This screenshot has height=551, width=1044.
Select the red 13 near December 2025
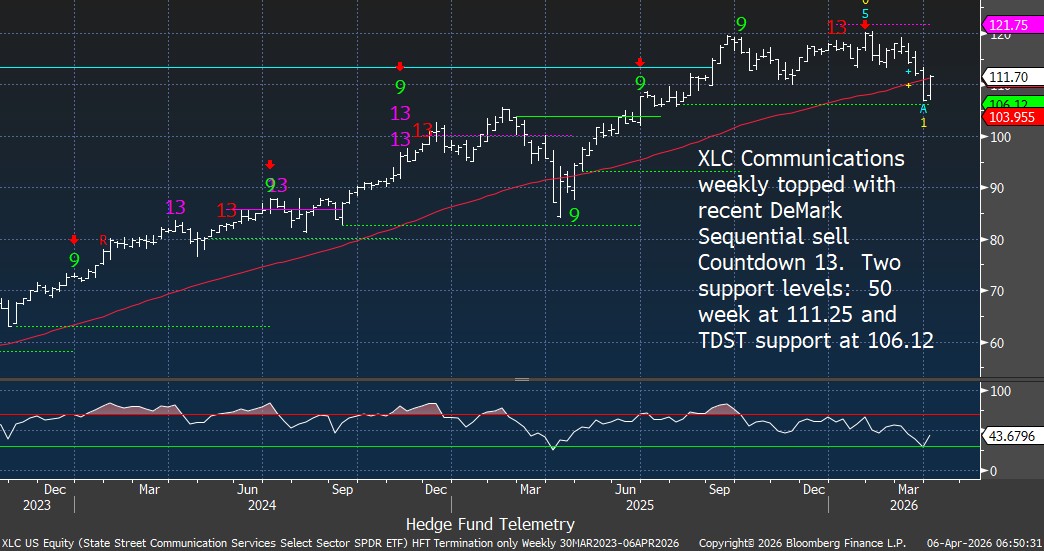point(838,27)
